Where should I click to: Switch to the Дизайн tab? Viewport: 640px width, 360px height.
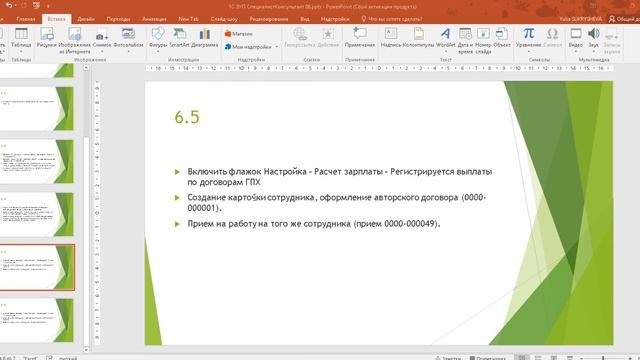pos(86,19)
